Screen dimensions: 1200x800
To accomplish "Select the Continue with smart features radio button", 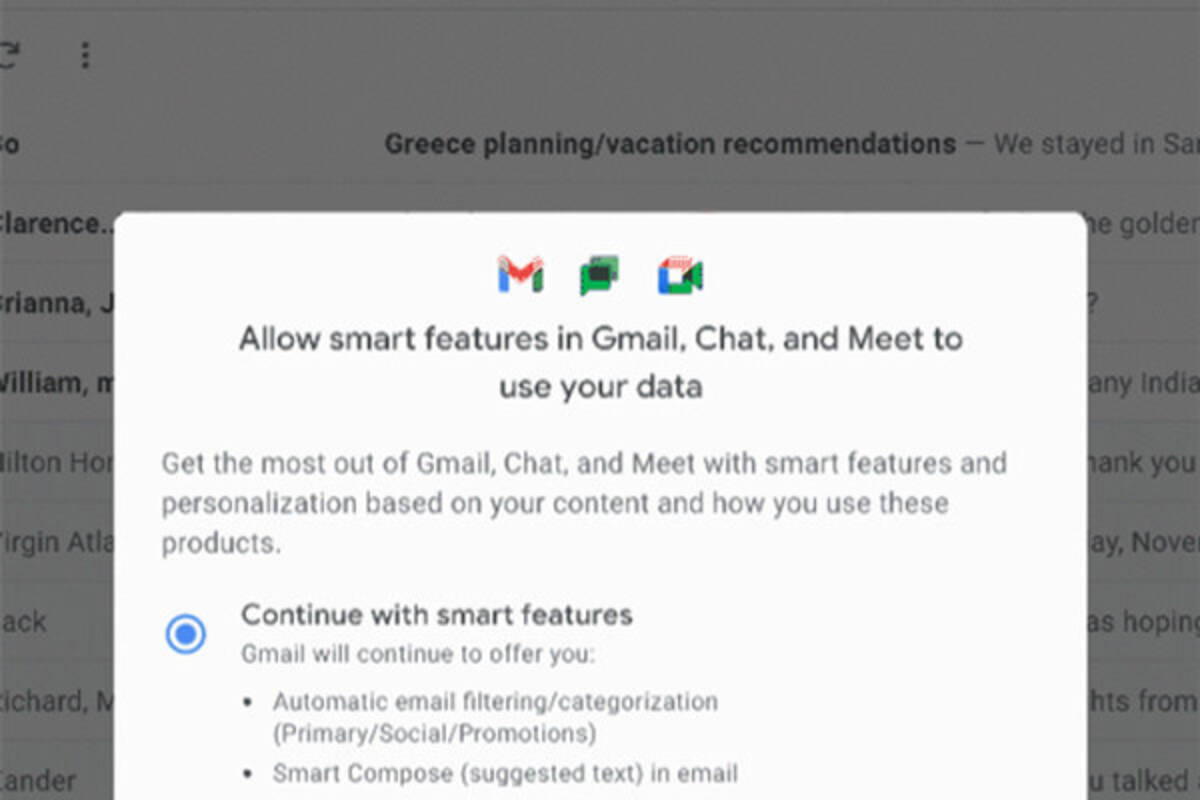I will click(x=186, y=634).
